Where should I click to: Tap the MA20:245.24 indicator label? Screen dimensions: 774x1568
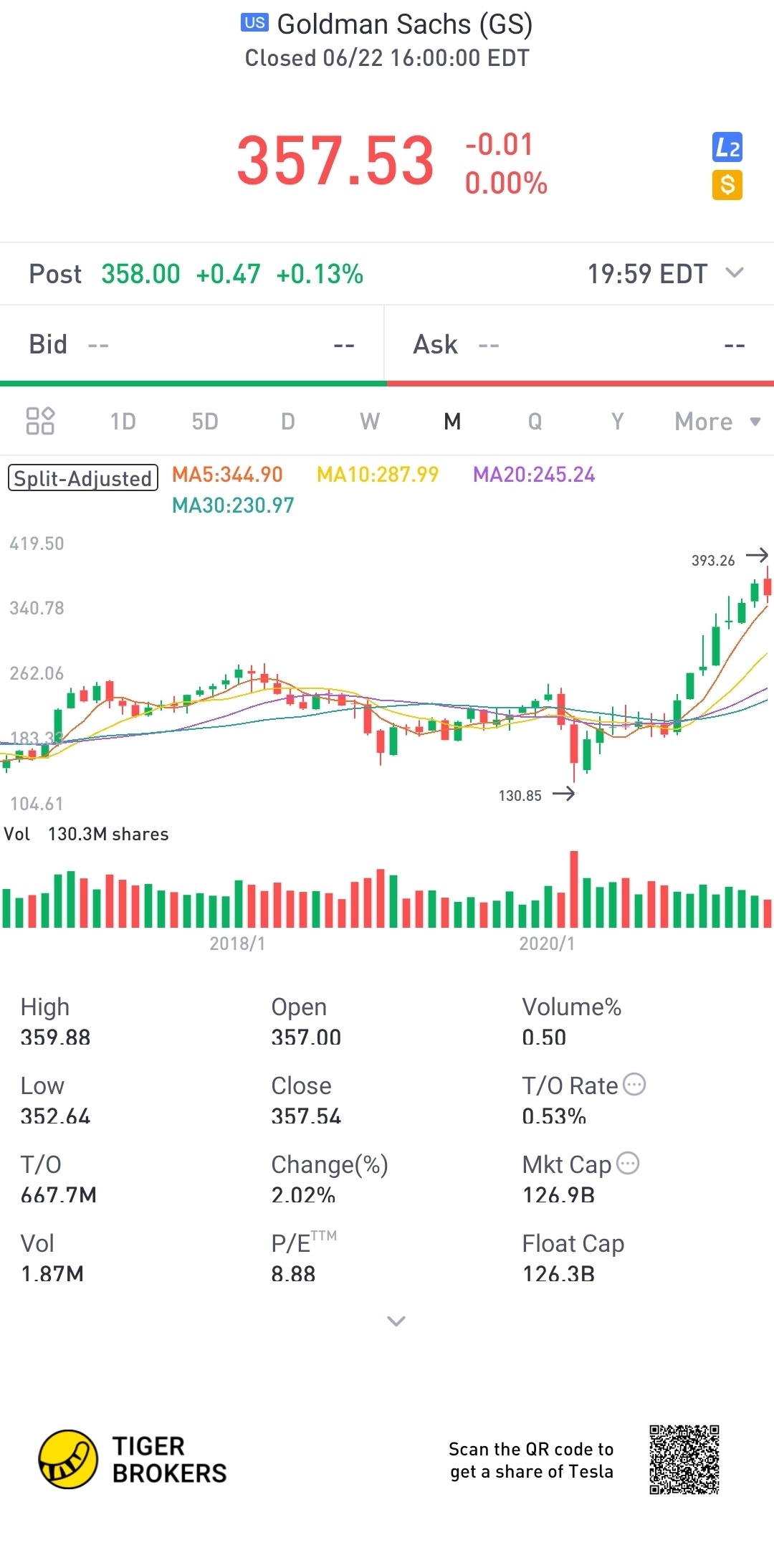click(x=534, y=475)
